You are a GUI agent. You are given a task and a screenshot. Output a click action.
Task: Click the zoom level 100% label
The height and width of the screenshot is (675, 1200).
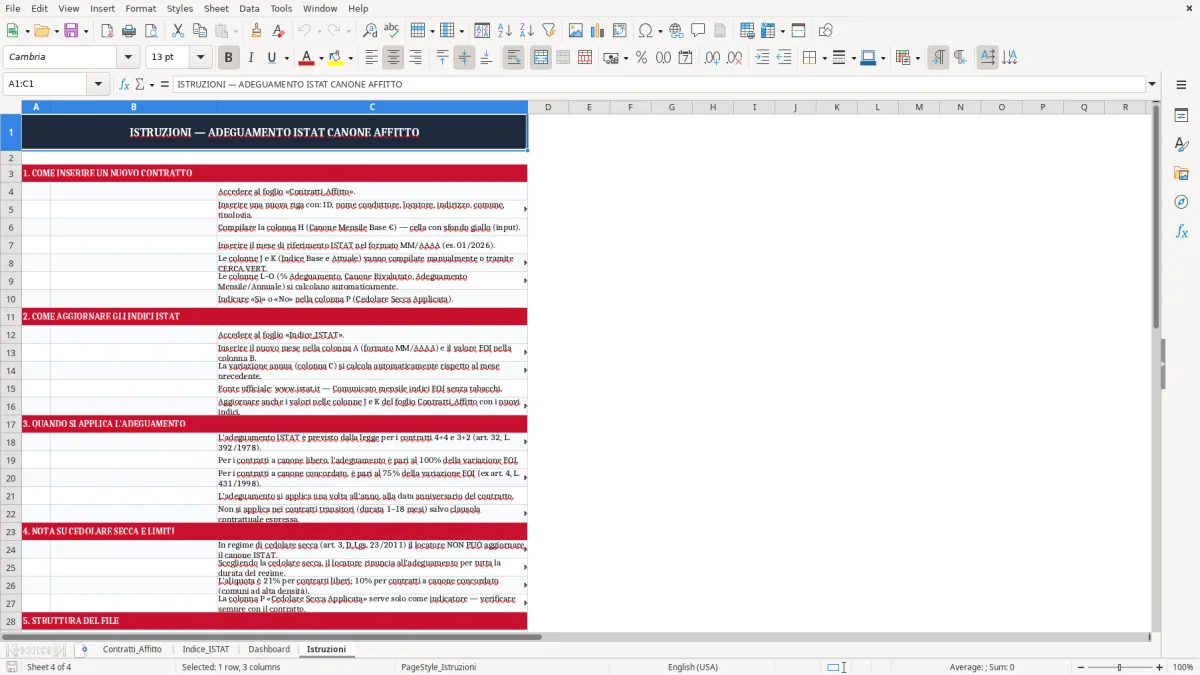(x=1183, y=667)
